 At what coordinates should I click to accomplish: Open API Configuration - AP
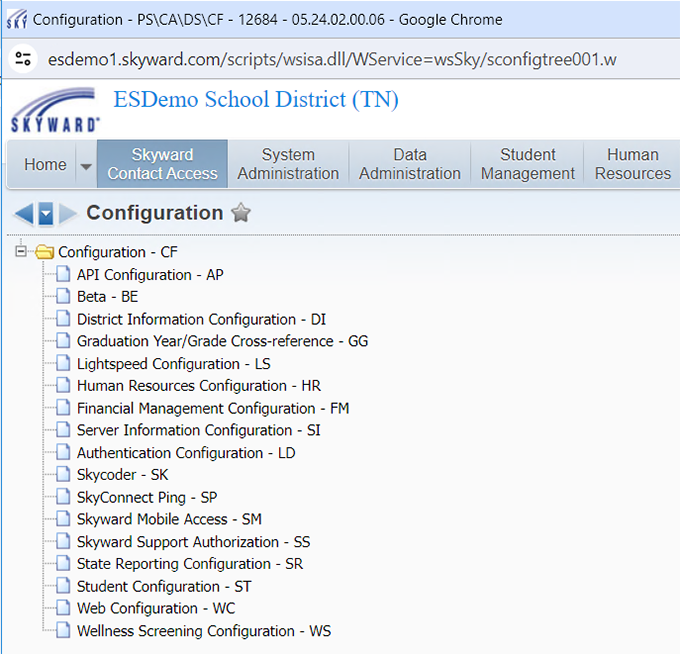pyautogui.click(x=150, y=275)
